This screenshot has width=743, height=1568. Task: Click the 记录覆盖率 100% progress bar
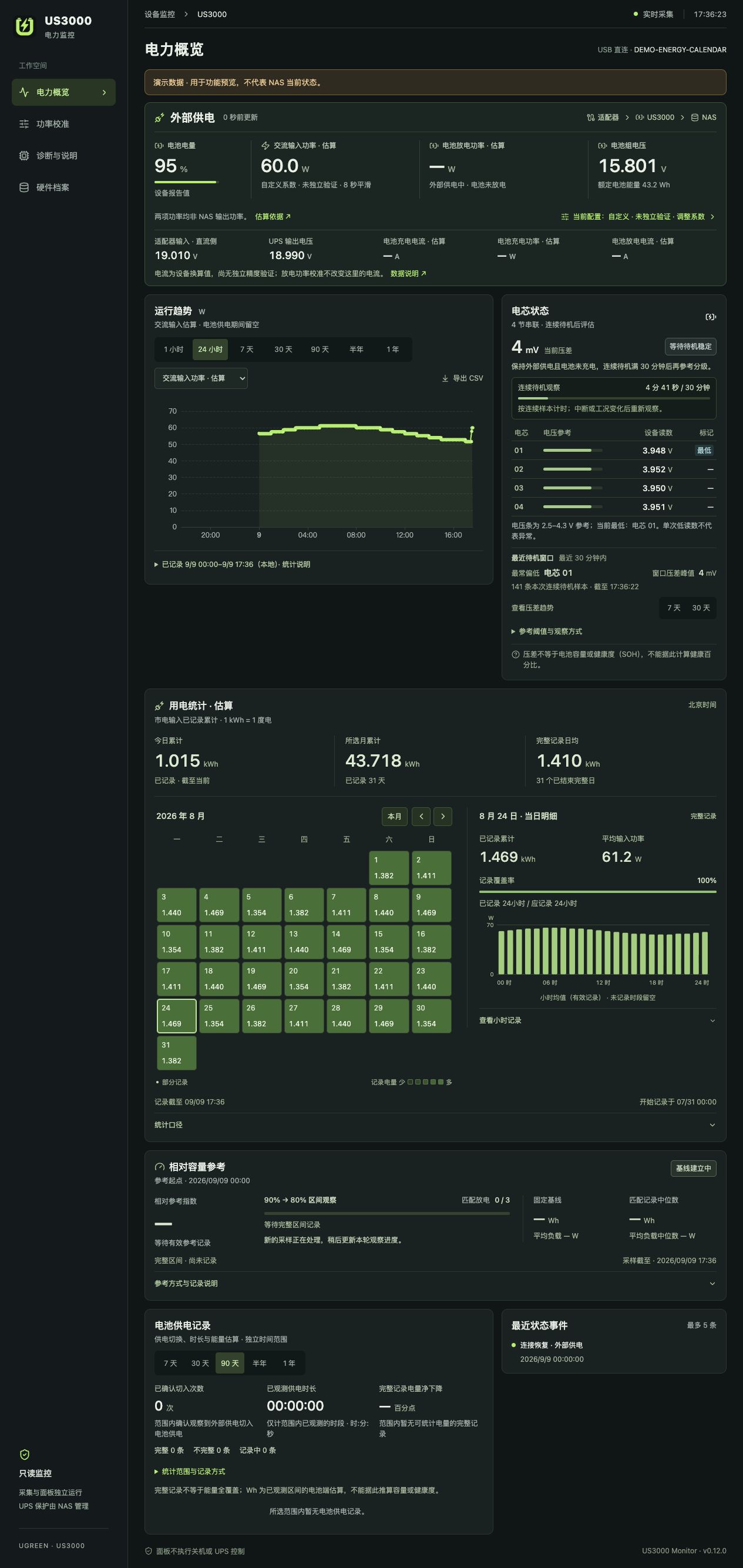pyautogui.click(x=597, y=891)
